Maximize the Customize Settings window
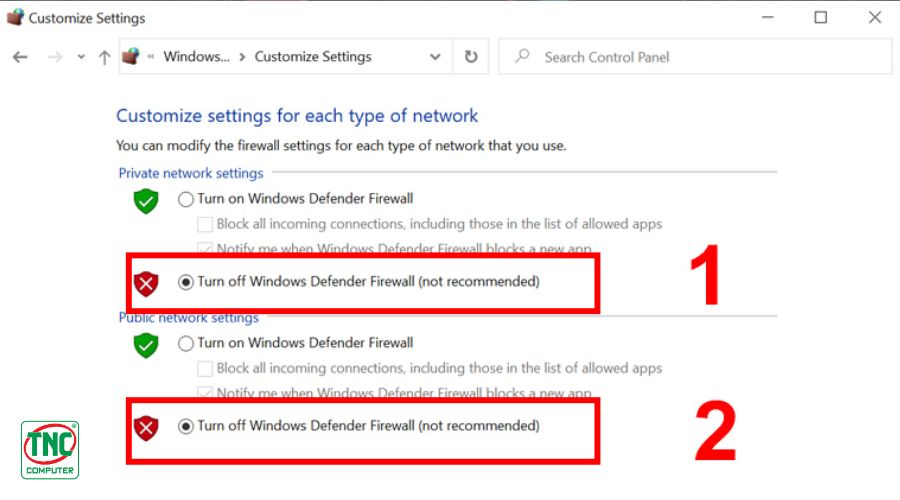 [x=821, y=17]
